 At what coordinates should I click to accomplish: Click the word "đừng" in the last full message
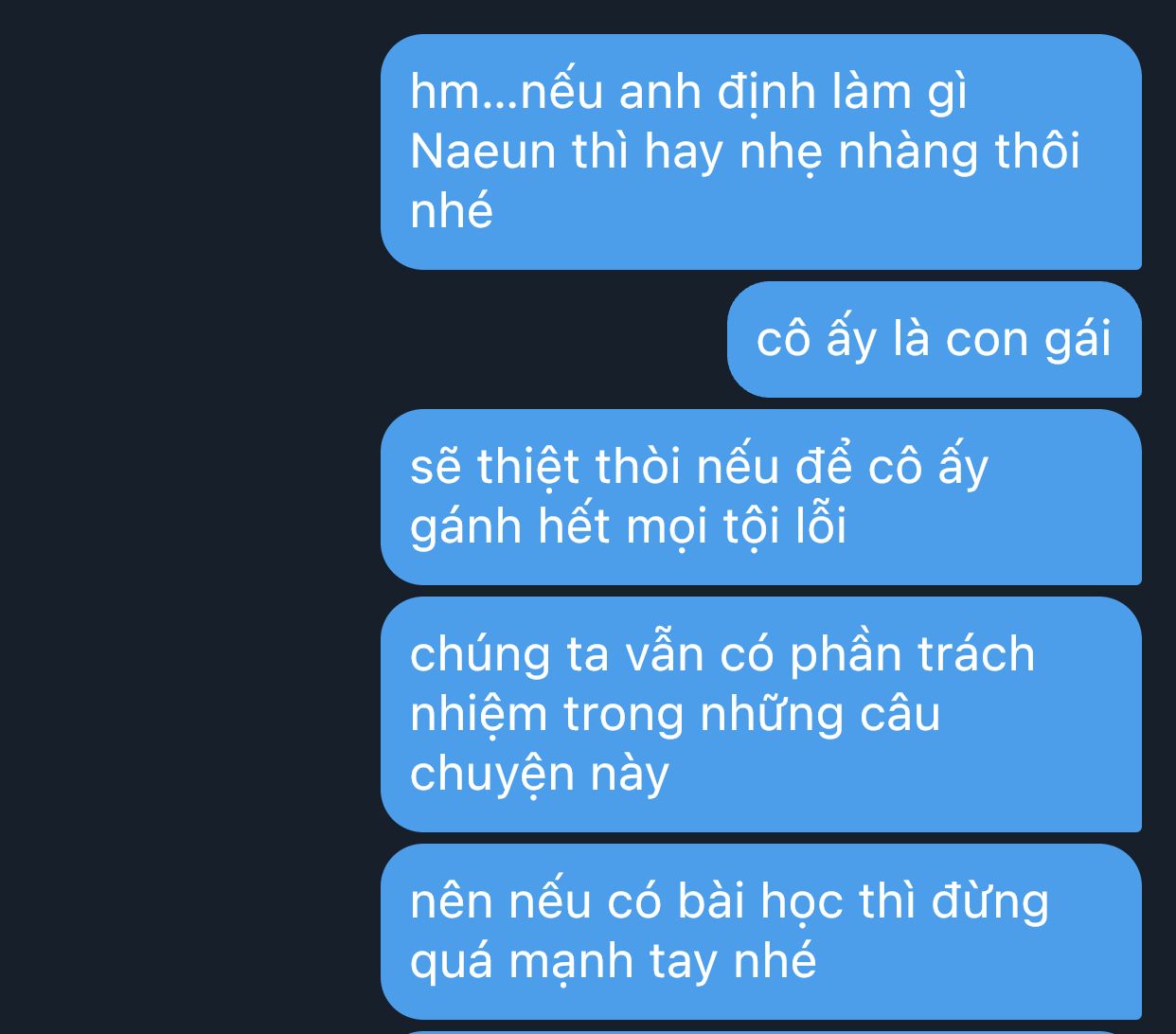pos(990,901)
